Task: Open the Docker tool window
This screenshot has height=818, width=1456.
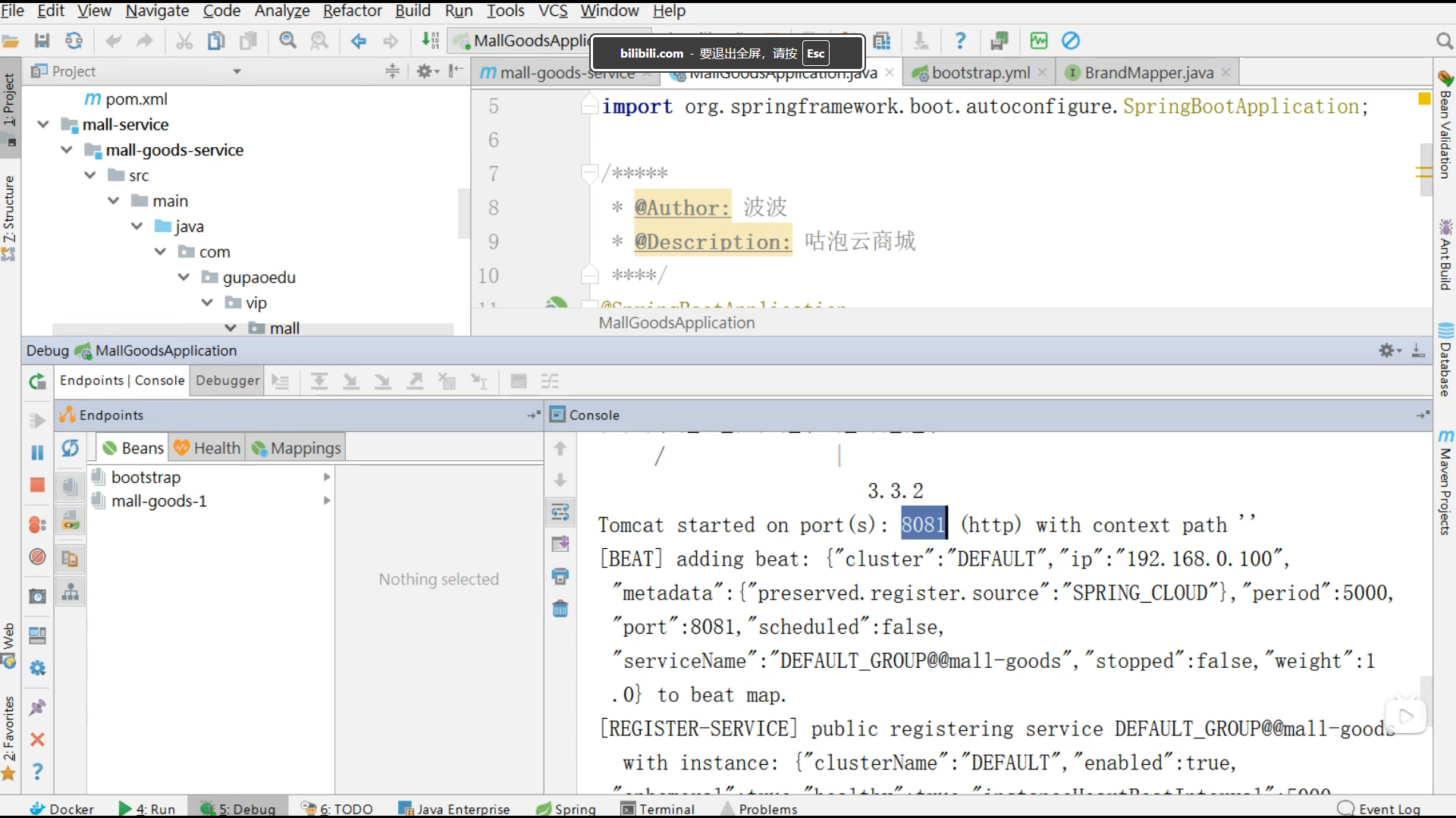Action: 61,809
